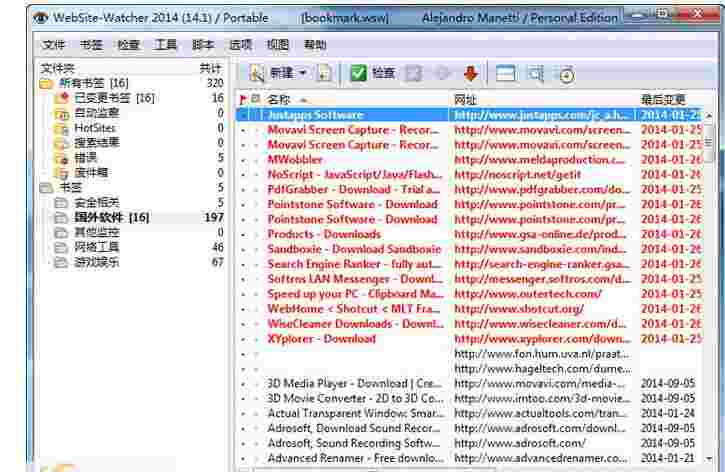Click the 新建 (New) bookmark toolbar icon

coord(258,73)
